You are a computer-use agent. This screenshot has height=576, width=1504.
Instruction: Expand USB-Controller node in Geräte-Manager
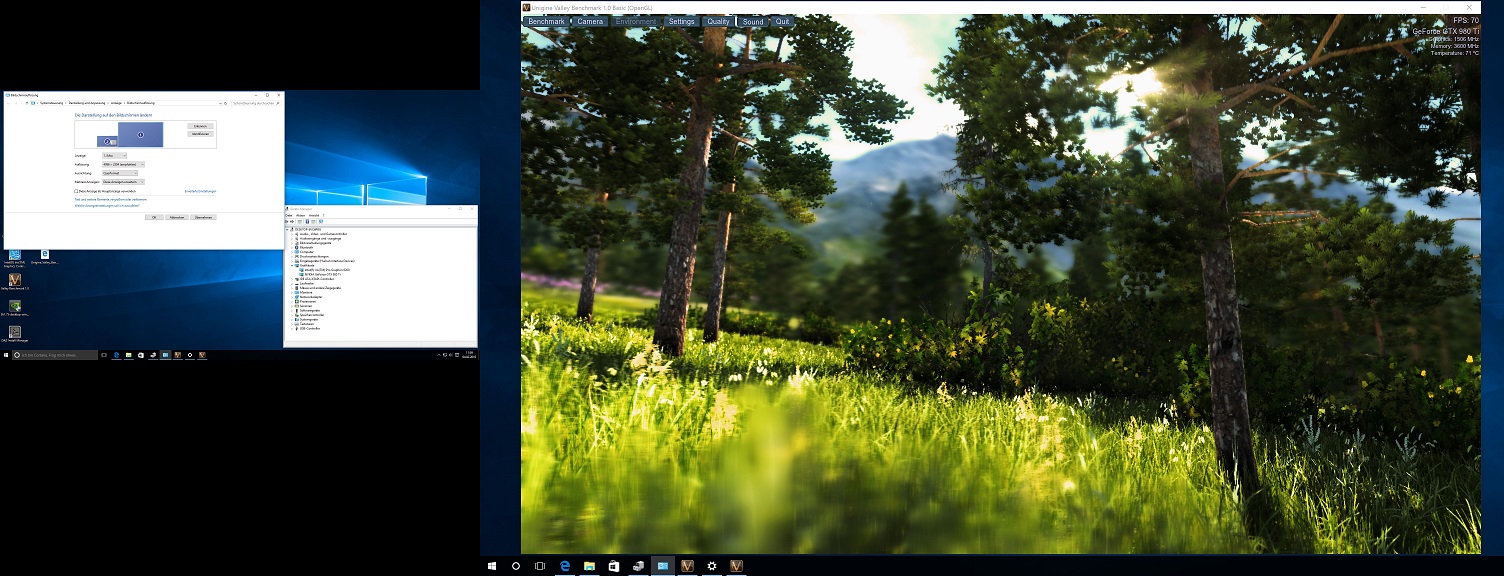(292, 328)
